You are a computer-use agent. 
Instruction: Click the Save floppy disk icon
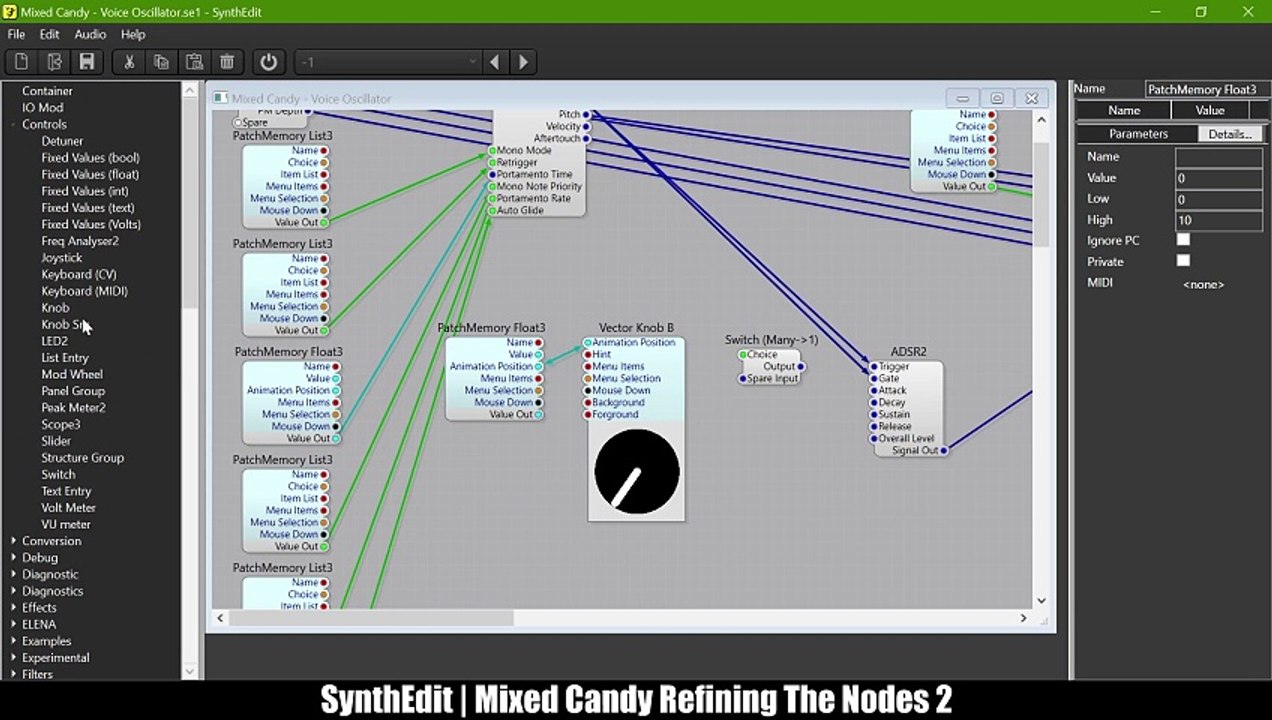[87, 62]
